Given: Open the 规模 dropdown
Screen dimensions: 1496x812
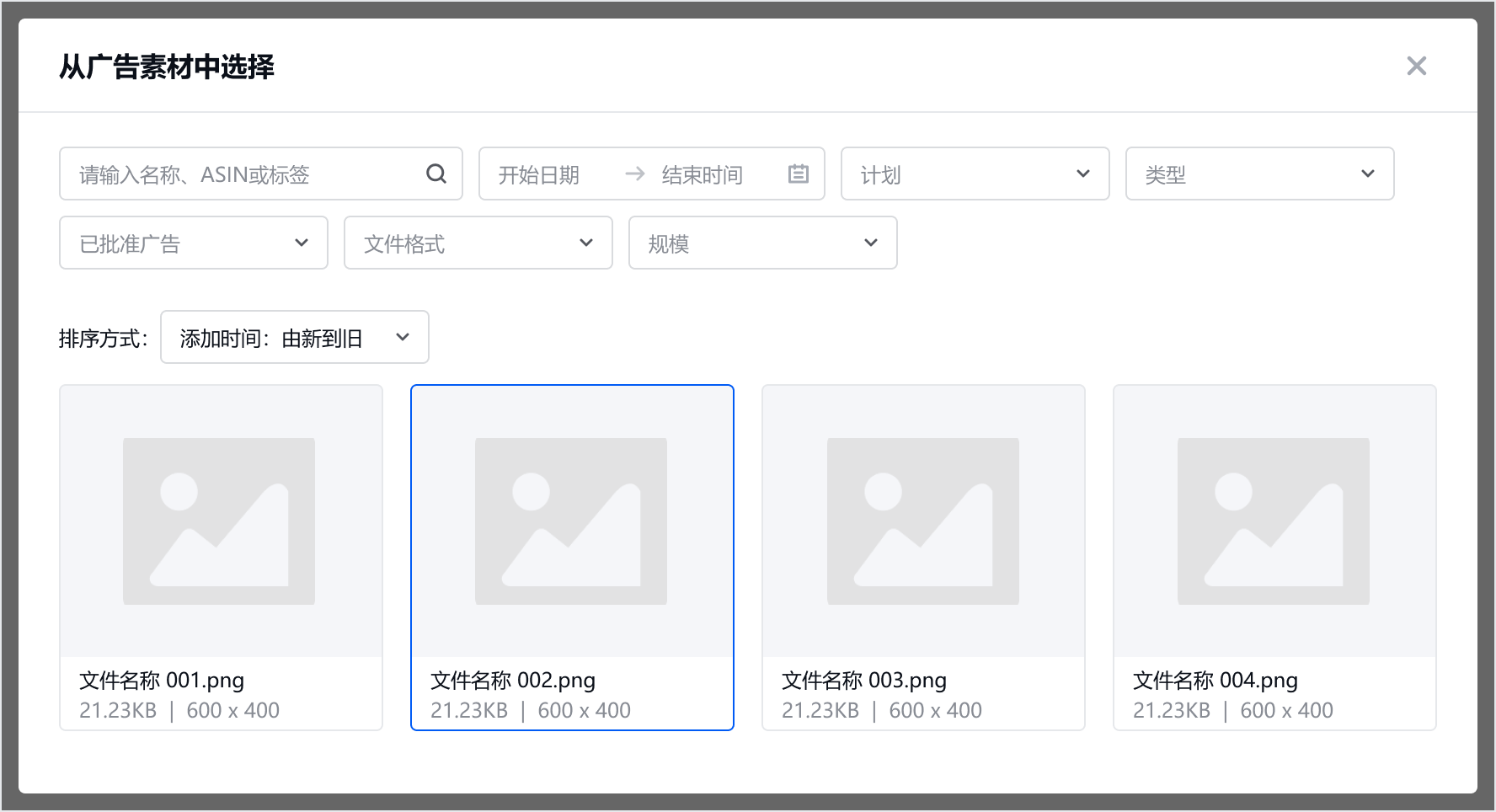Looking at the screenshot, I should point(762,243).
